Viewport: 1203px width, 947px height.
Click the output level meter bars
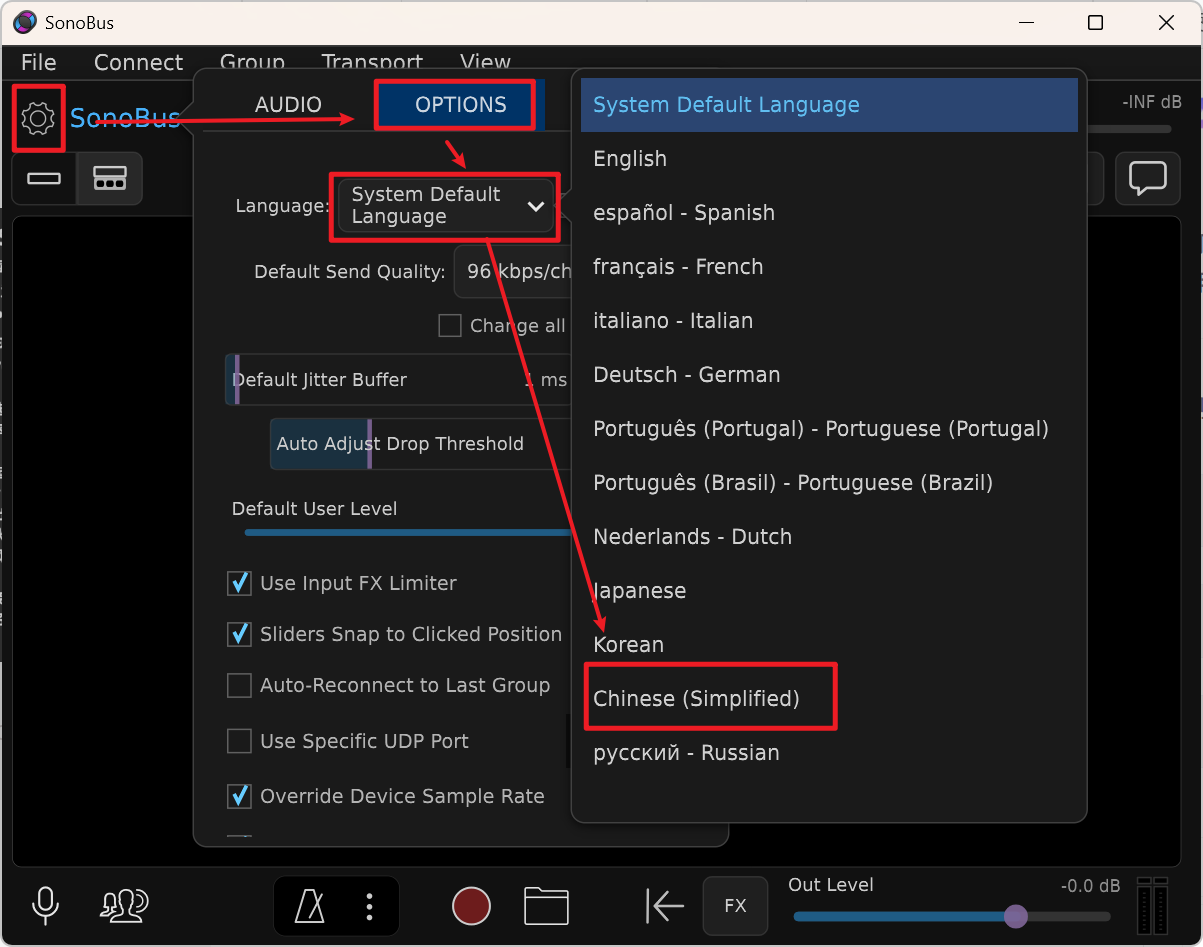pyautogui.click(x=1152, y=906)
